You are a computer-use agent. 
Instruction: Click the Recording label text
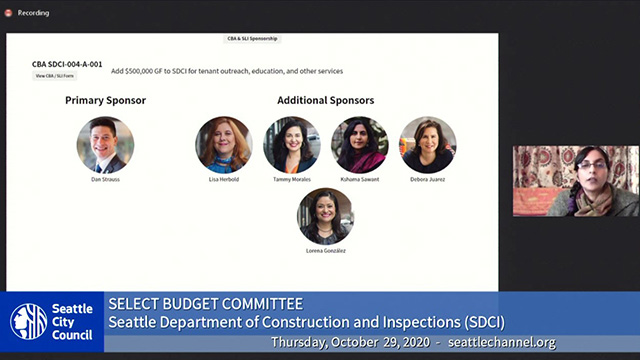pos(33,13)
